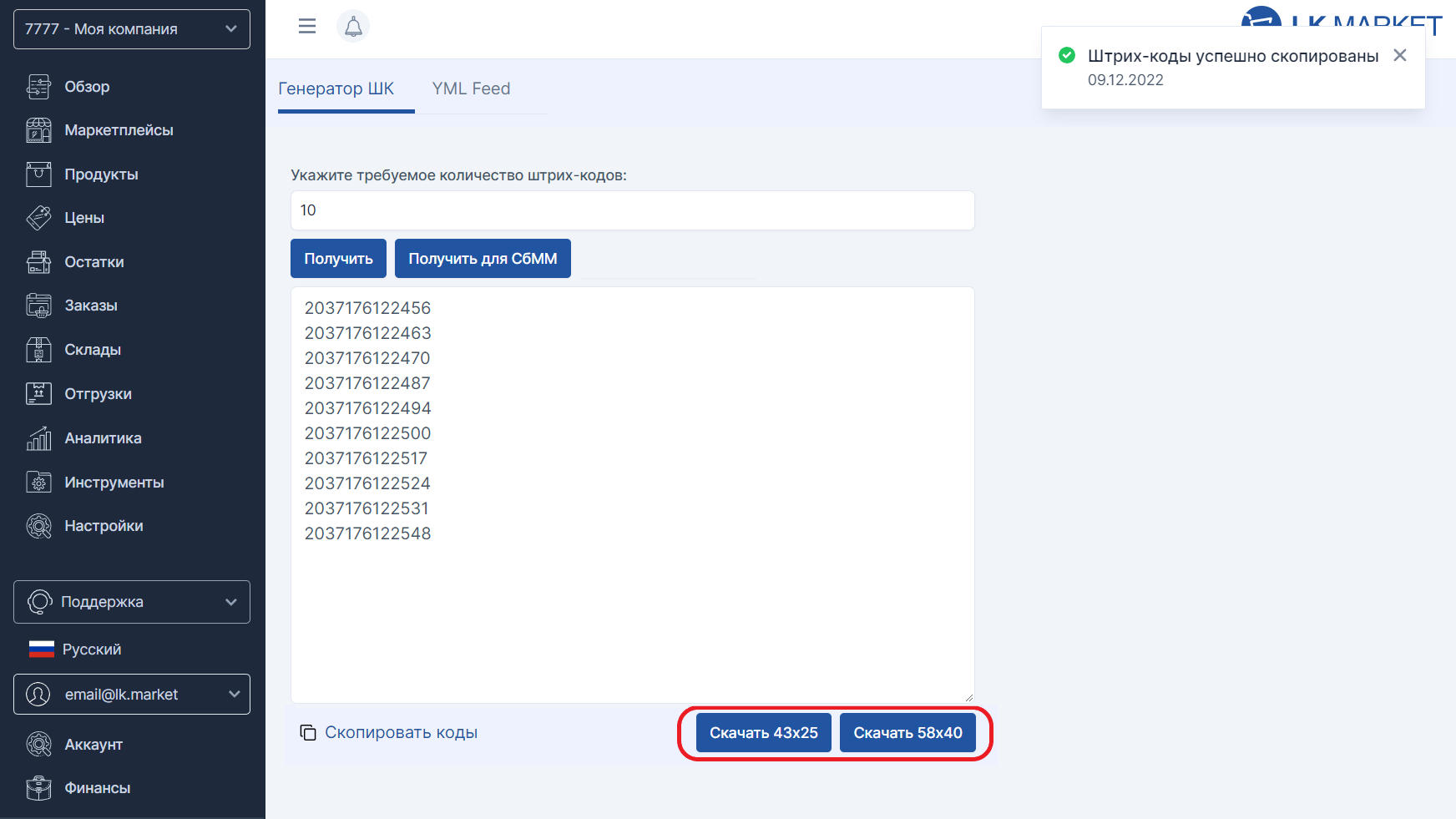Click the Цены price tag icon

pyautogui.click(x=38, y=218)
